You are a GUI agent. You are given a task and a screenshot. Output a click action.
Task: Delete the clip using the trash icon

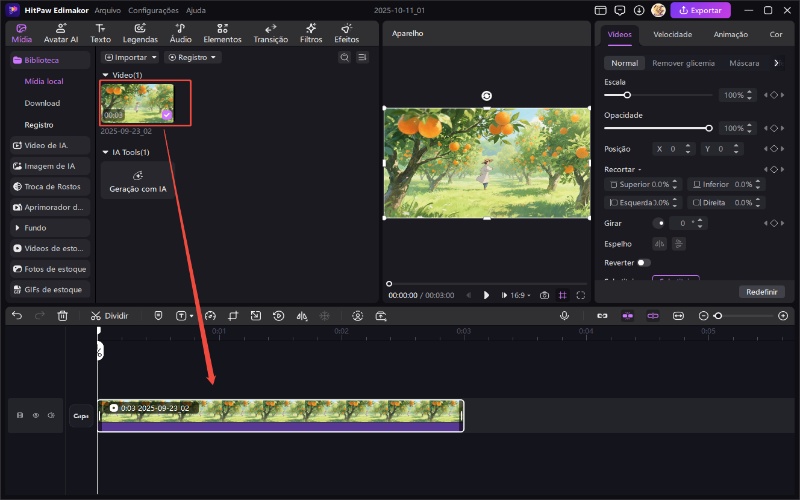tap(63, 316)
